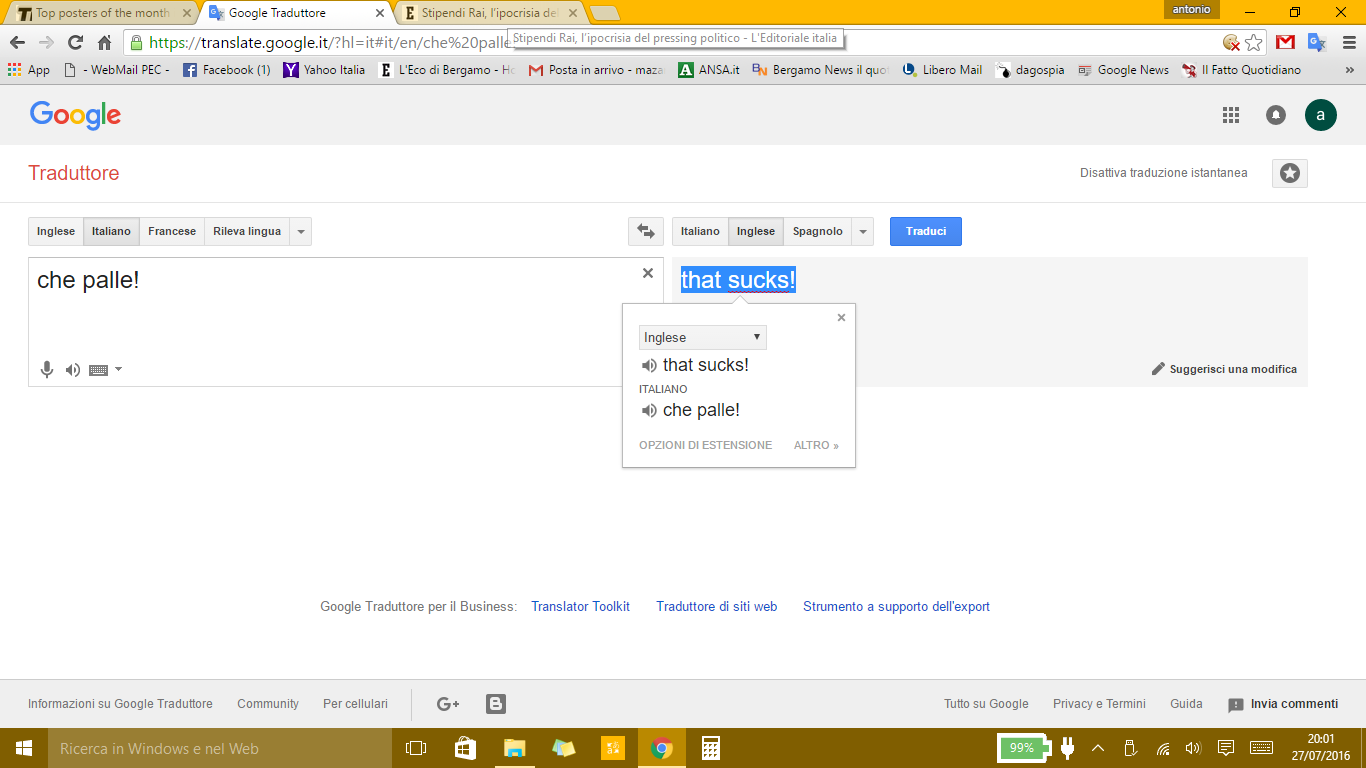Screen dimensions: 1366x768
Task: Click the Blogger footer icon
Action: pos(496,704)
